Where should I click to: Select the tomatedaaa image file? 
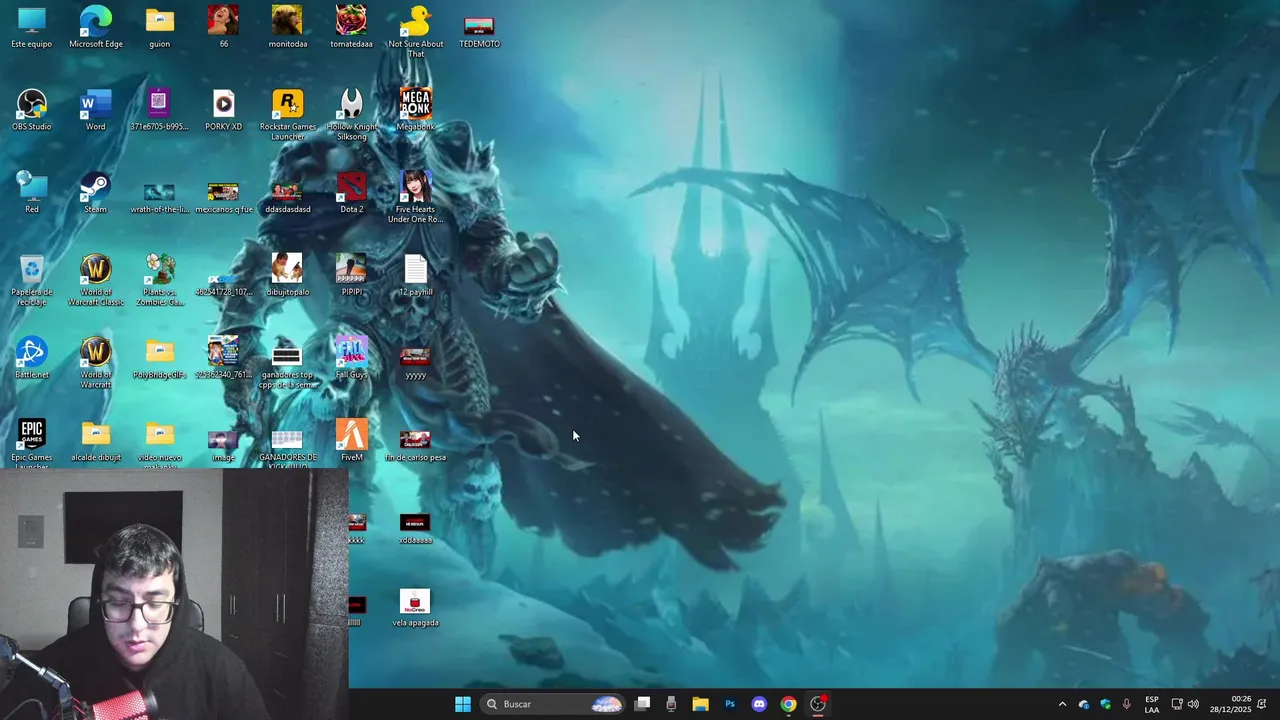[x=351, y=27]
